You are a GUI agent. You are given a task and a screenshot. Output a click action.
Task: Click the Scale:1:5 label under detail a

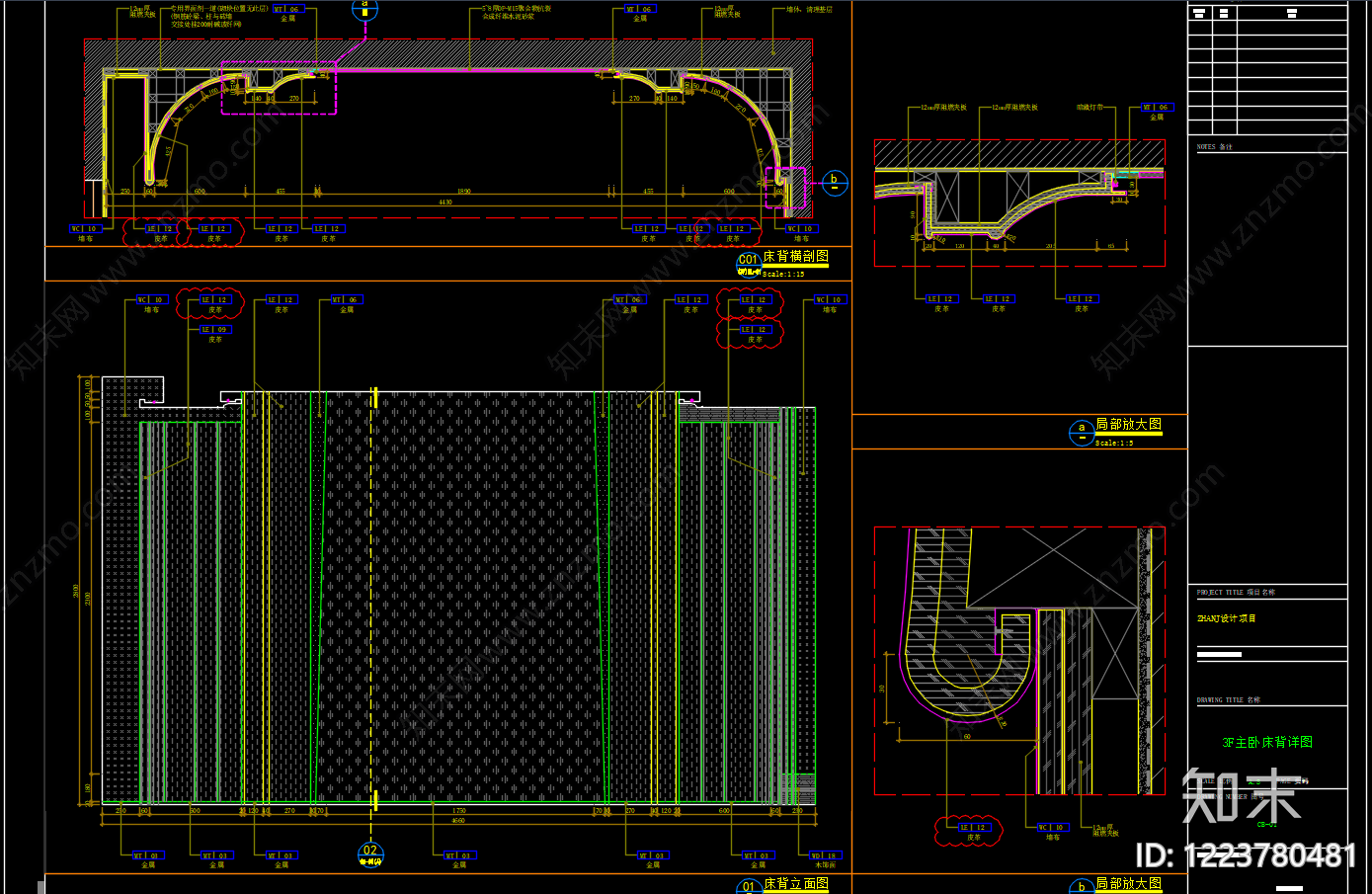click(x=1114, y=443)
